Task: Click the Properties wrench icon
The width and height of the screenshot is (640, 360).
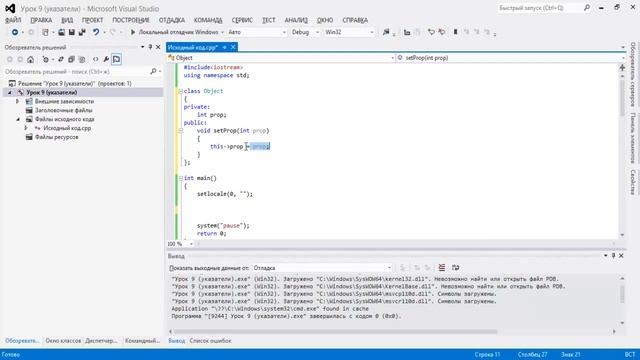Action: 106,60
